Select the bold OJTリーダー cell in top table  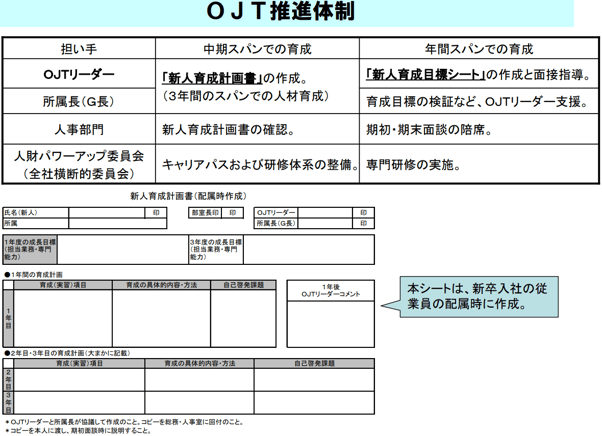click(79, 75)
